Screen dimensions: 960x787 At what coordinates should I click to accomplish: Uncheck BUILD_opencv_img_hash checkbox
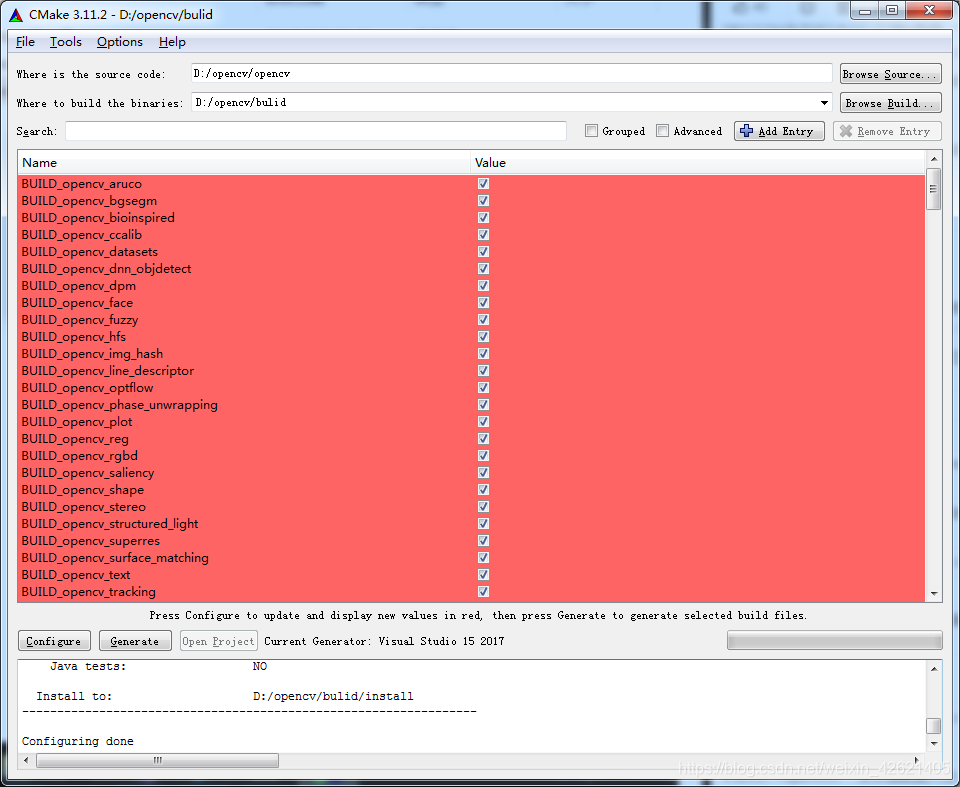(483, 353)
